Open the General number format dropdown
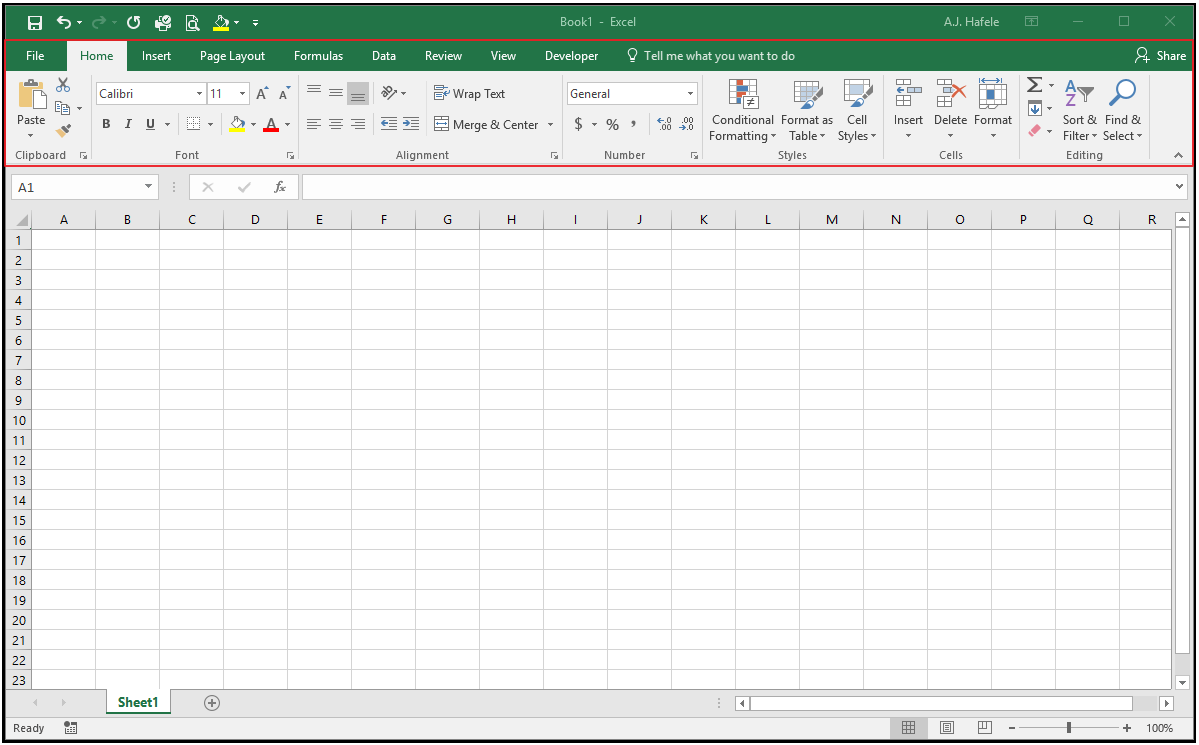 (x=690, y=93)
